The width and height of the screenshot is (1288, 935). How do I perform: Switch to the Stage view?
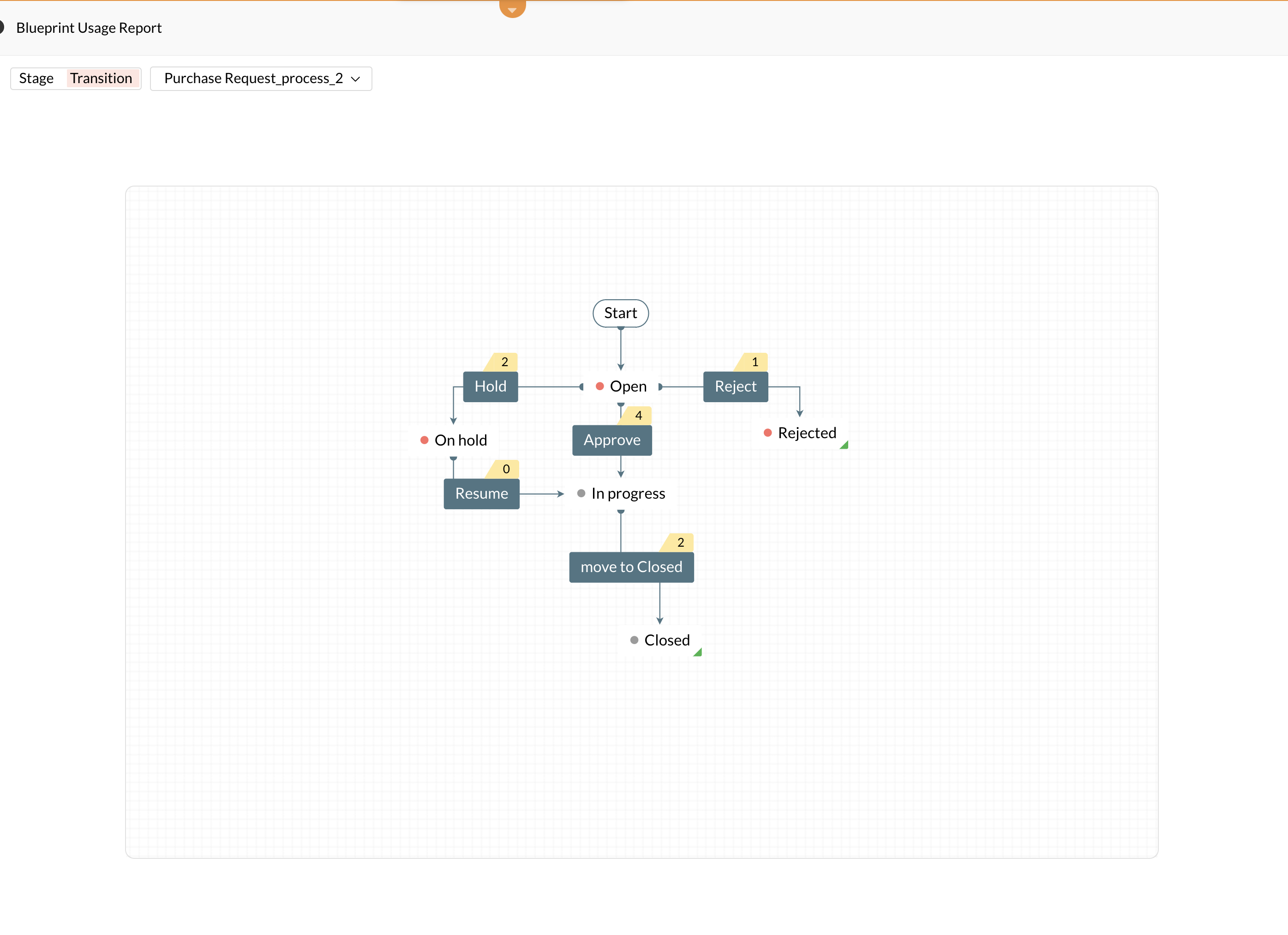[36, 78]
